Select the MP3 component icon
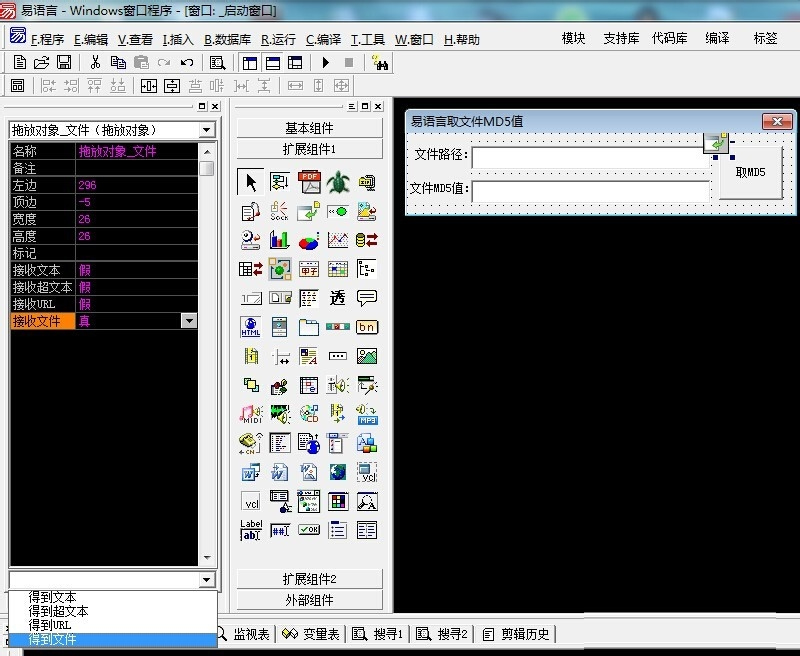 [367, 414]
